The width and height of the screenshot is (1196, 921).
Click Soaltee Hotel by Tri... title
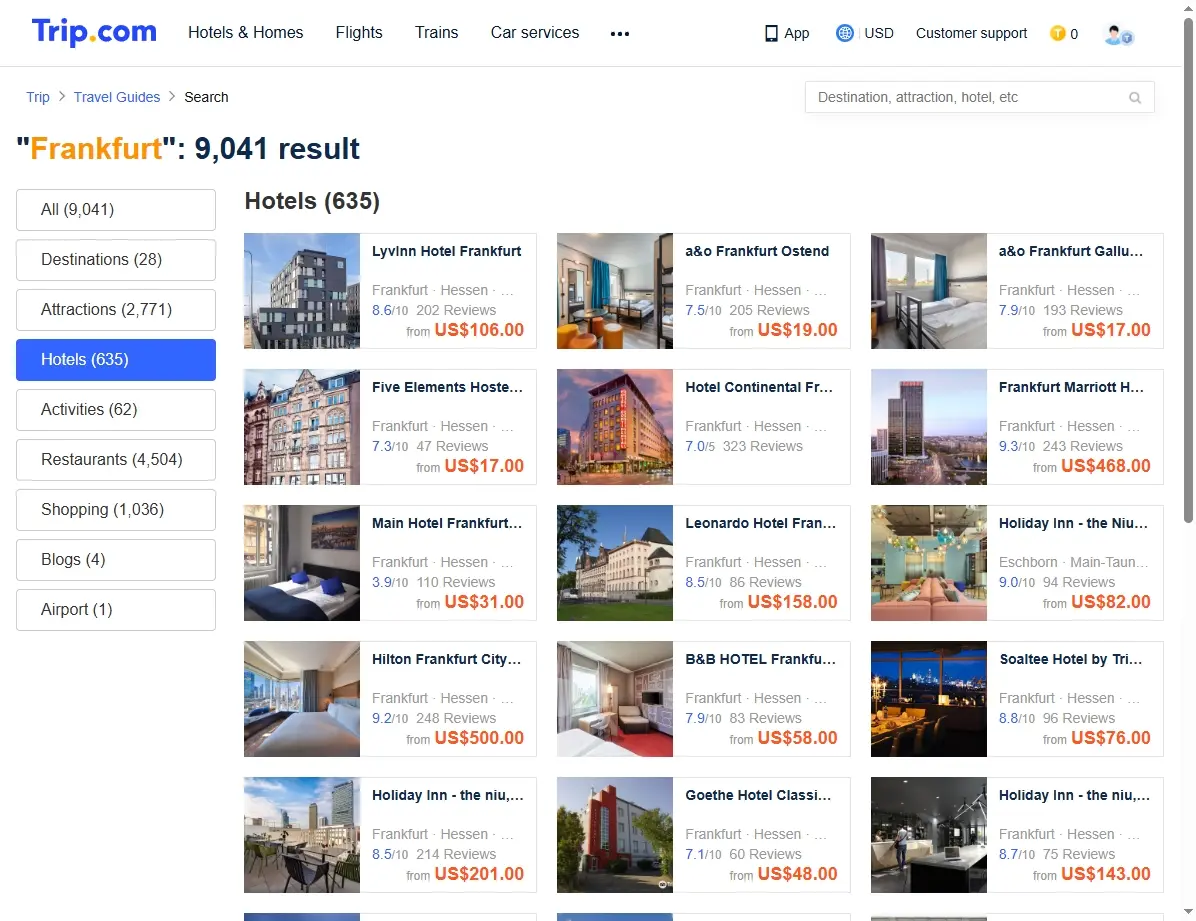tap(1071, 659)
